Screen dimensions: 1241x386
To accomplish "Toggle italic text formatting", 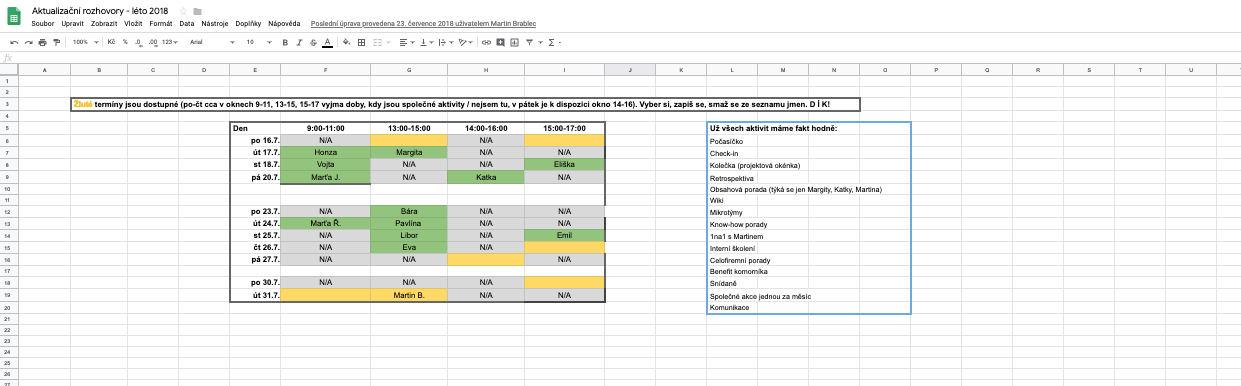I will pyautogui.click(x=299, y=42).
